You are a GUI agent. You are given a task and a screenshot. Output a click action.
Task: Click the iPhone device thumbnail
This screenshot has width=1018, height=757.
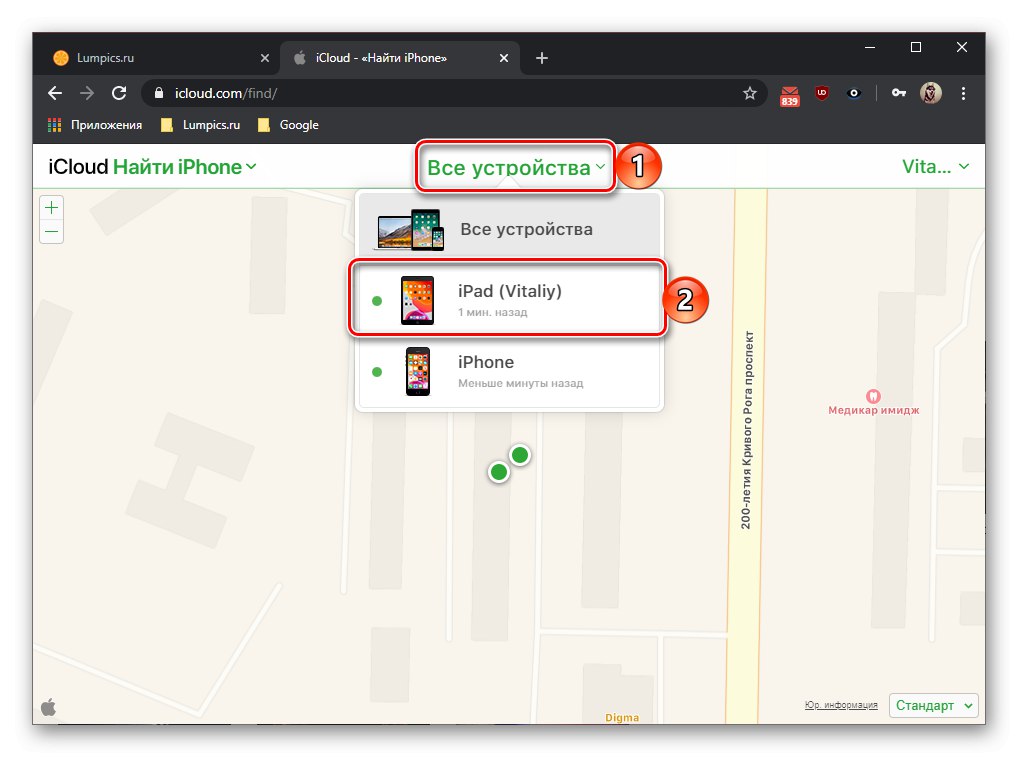418,371
